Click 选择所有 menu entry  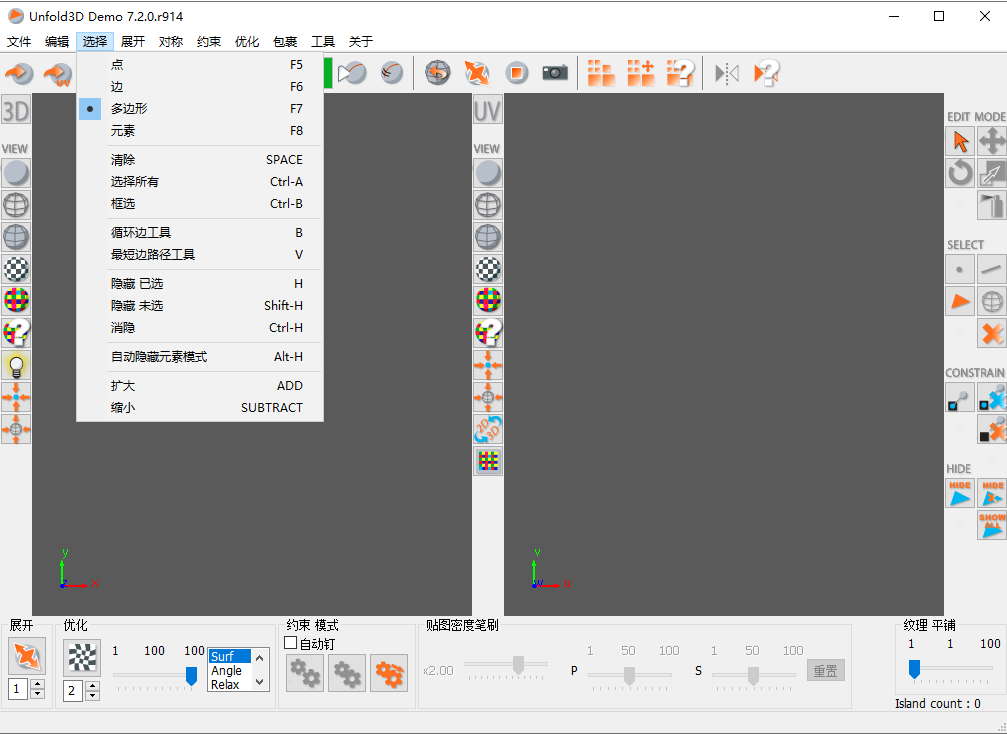[x=200, y=182]
